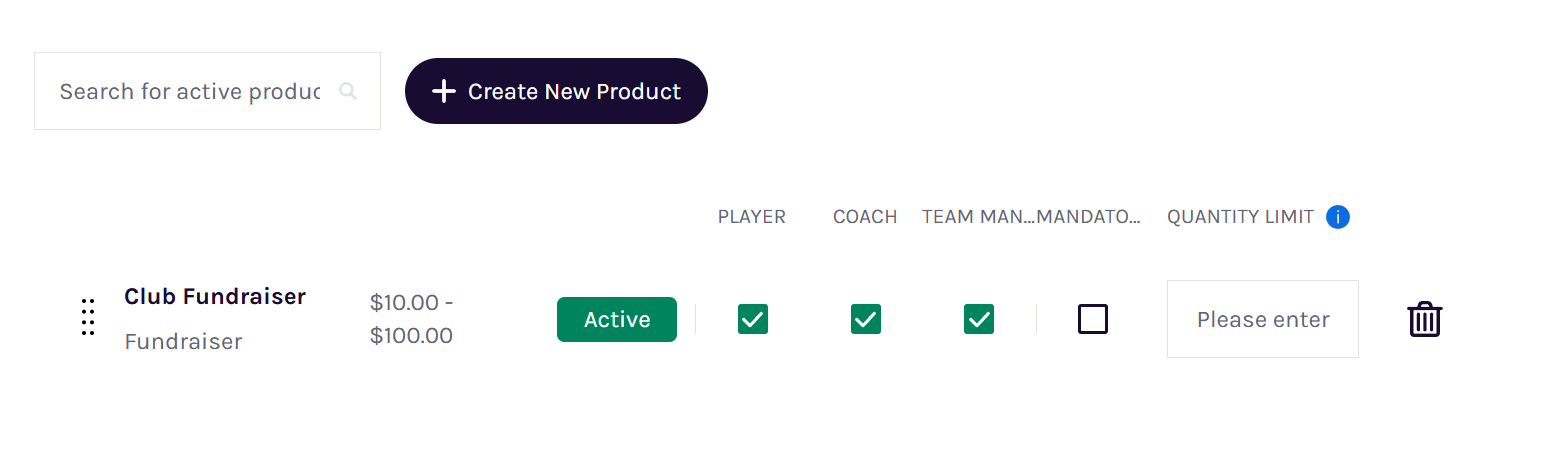Open the Quantity Limit info tooltip icon
1543x470 pixels.
coord(1338,217)
